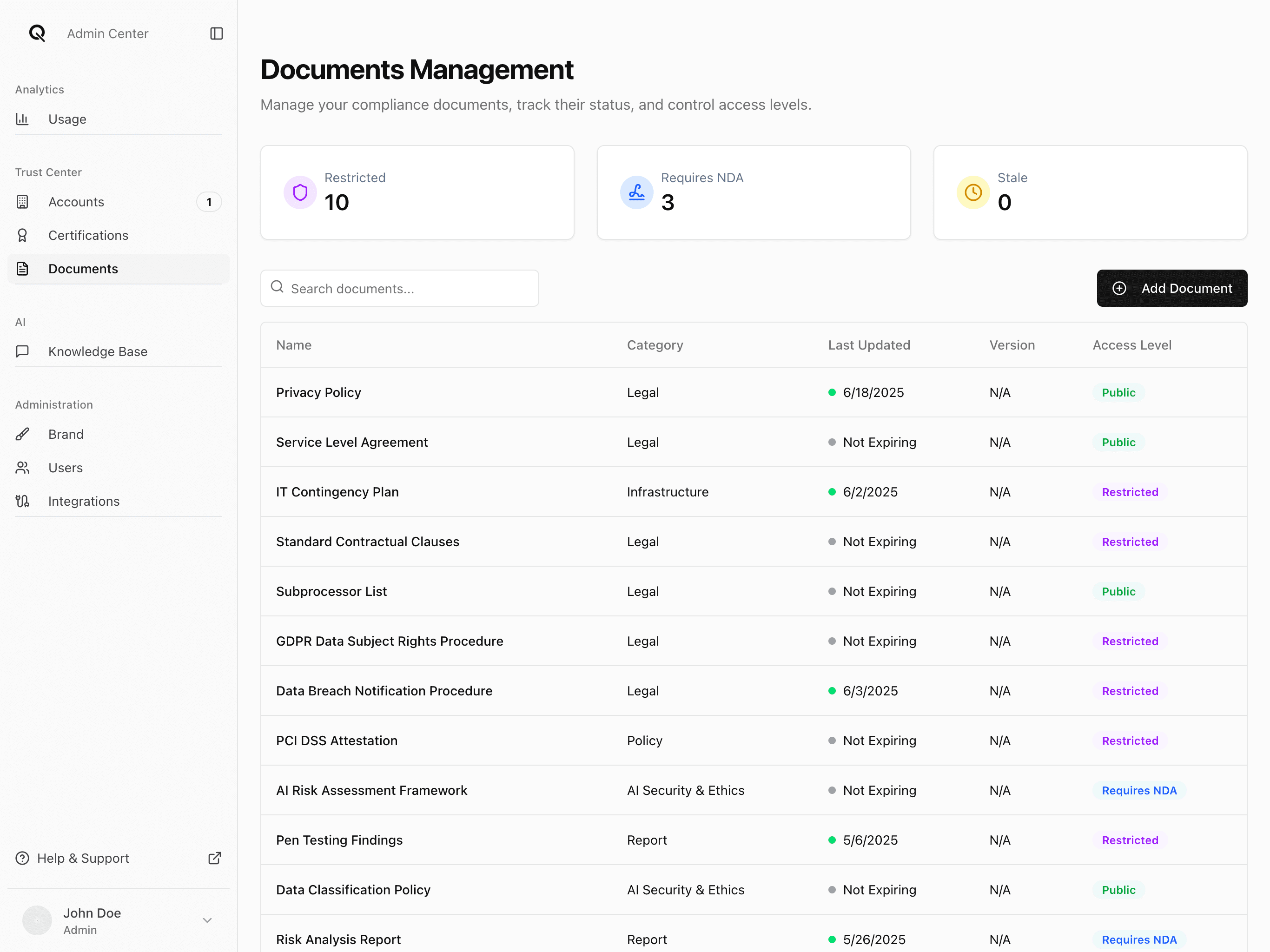Click the signature icon on the Requires NDA card

pyautogui.click(x=636, y=192)
